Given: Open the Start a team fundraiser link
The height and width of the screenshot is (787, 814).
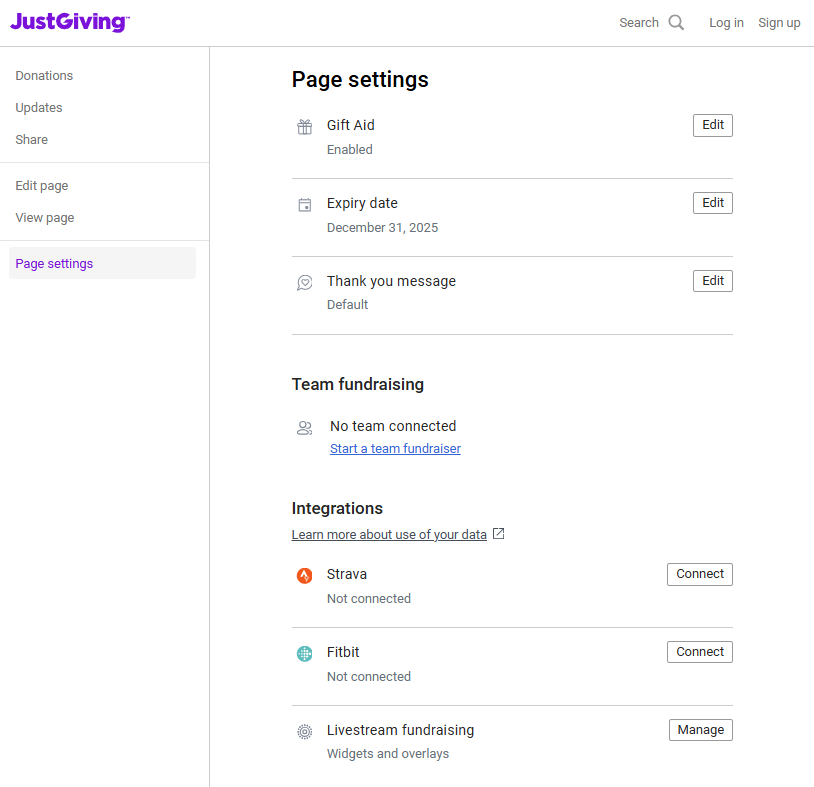Looking at the screenshot, I should point(395,449).
